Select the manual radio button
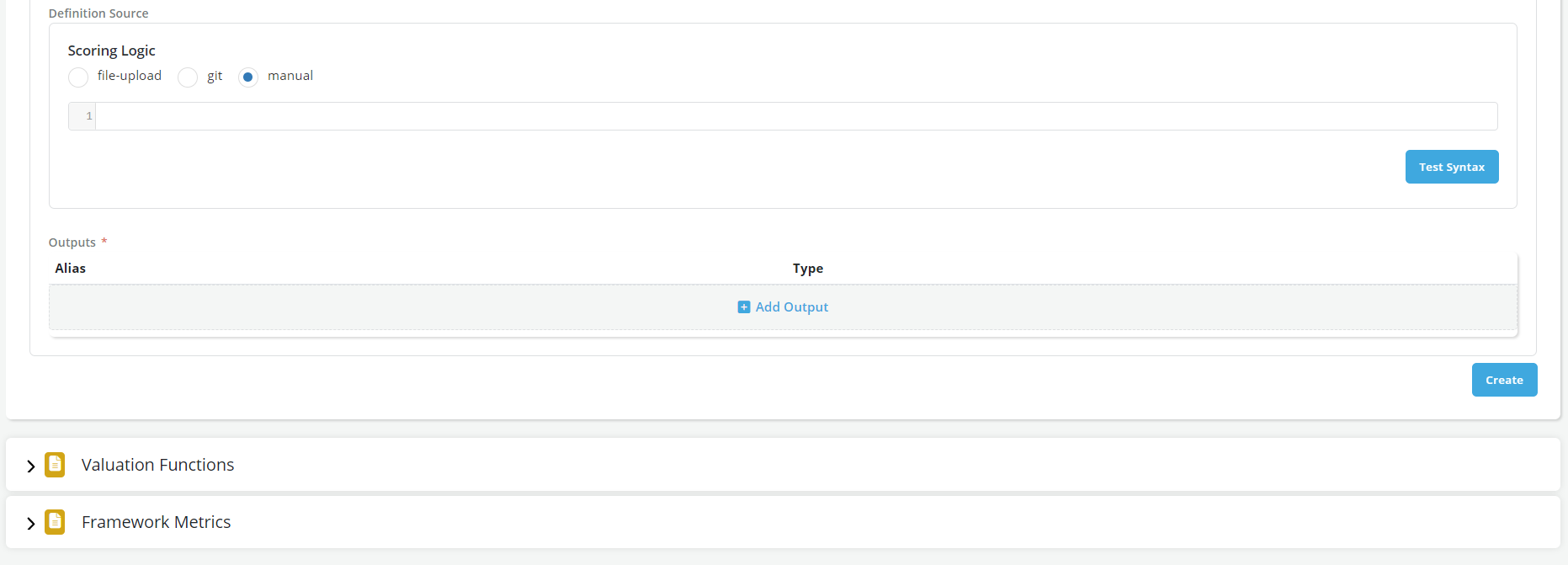This screenshot has height=565, width=1568. pos(248,77)
